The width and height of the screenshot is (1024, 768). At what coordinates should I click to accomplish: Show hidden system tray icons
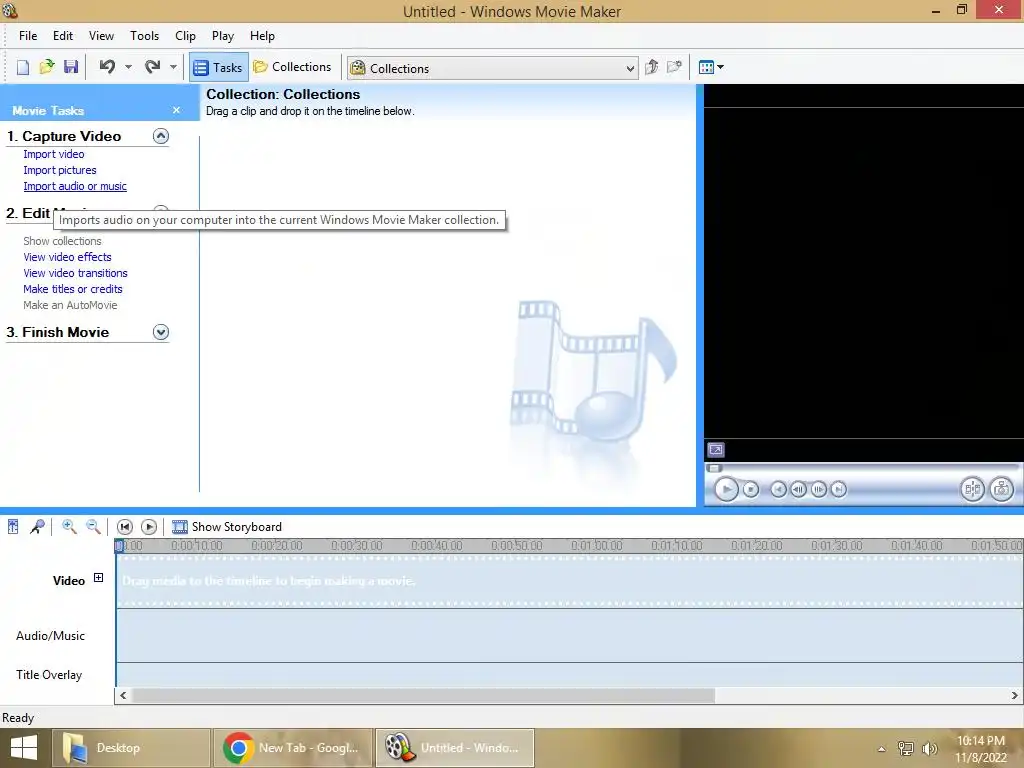(882, 749)
